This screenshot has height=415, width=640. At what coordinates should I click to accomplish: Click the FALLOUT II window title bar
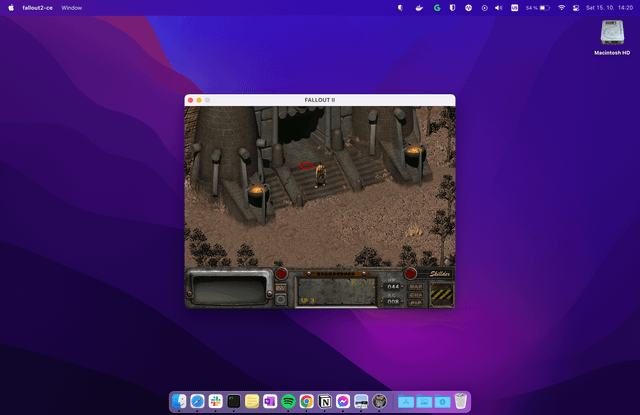pos(320,100)
